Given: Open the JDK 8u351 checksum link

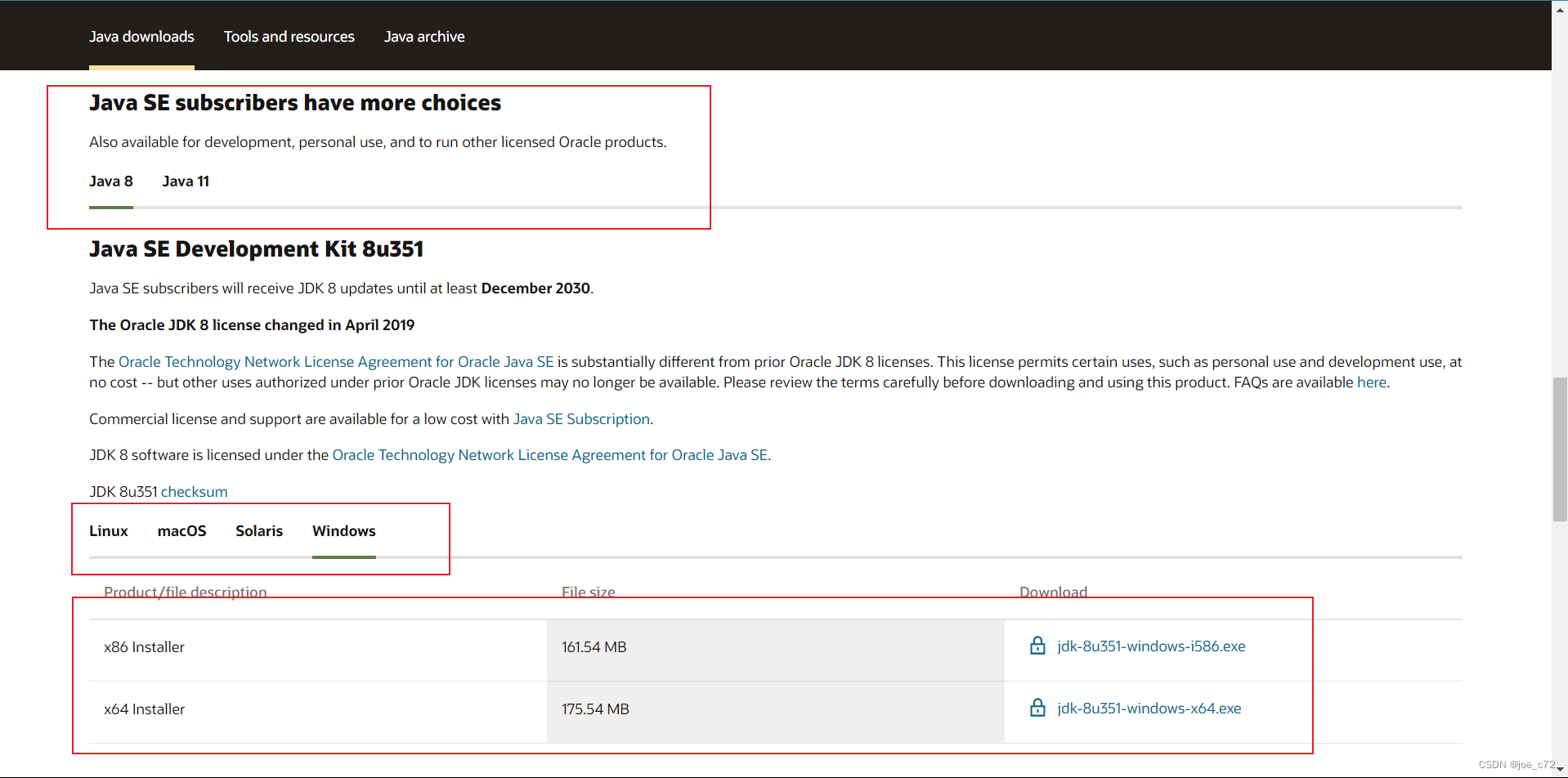Looking at the screenshot, I should (194, 492).
